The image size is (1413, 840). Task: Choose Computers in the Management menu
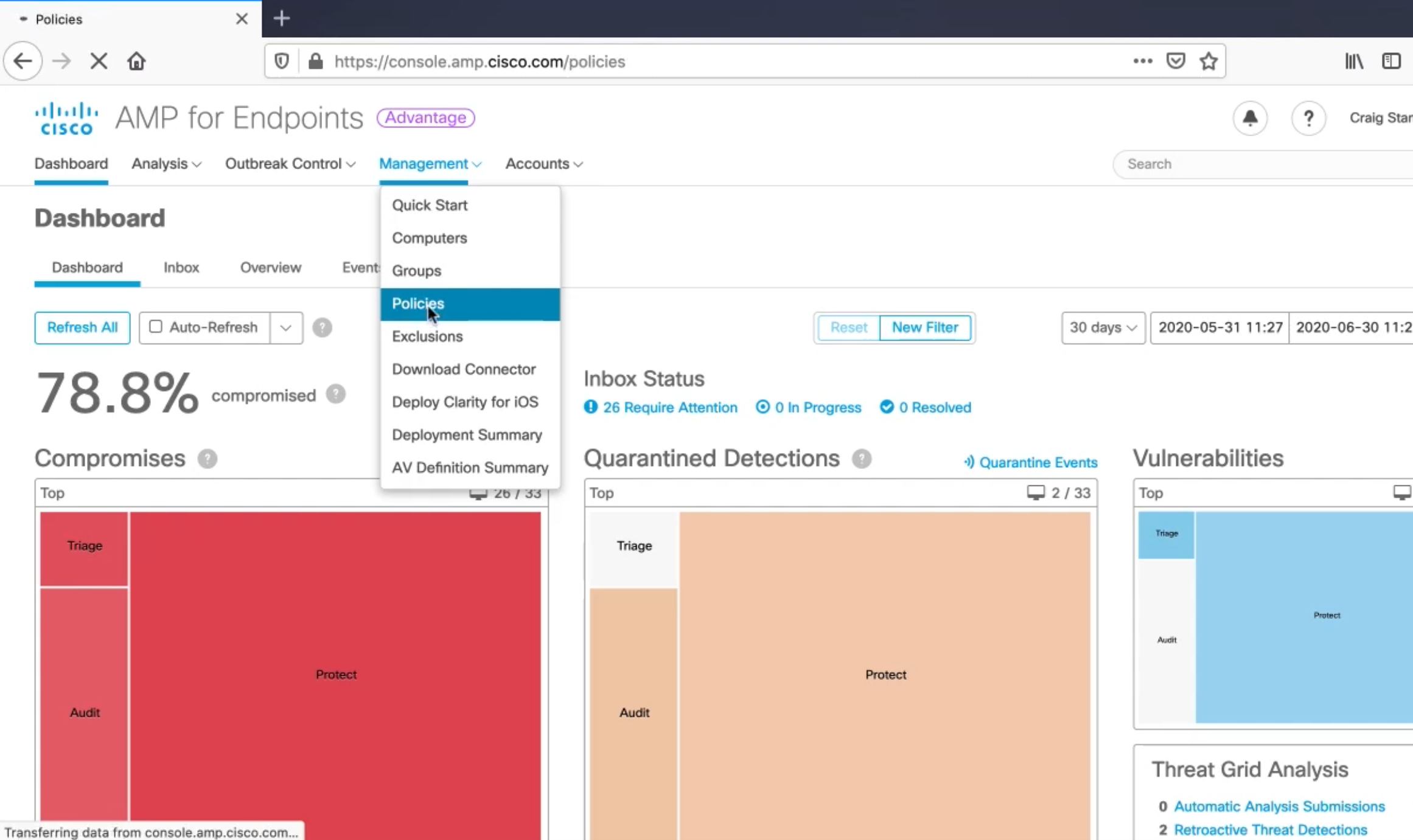pyautogui.click(x=470, y=238)
